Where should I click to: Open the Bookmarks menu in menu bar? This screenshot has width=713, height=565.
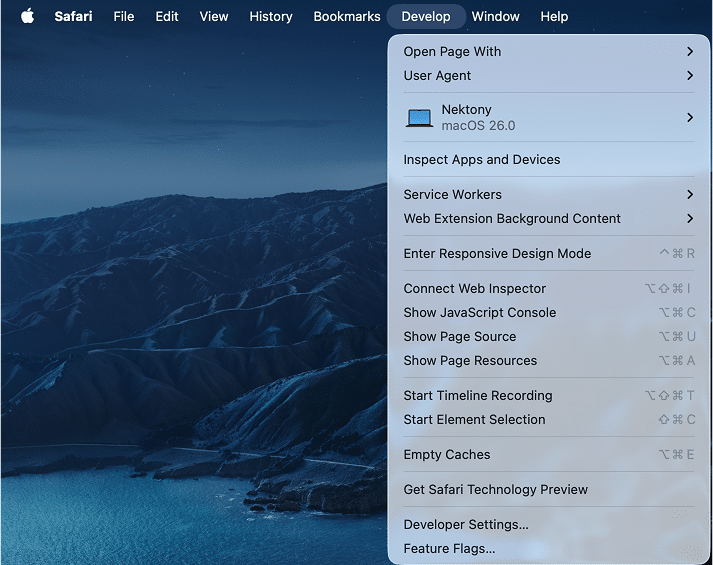pos(347,16)
